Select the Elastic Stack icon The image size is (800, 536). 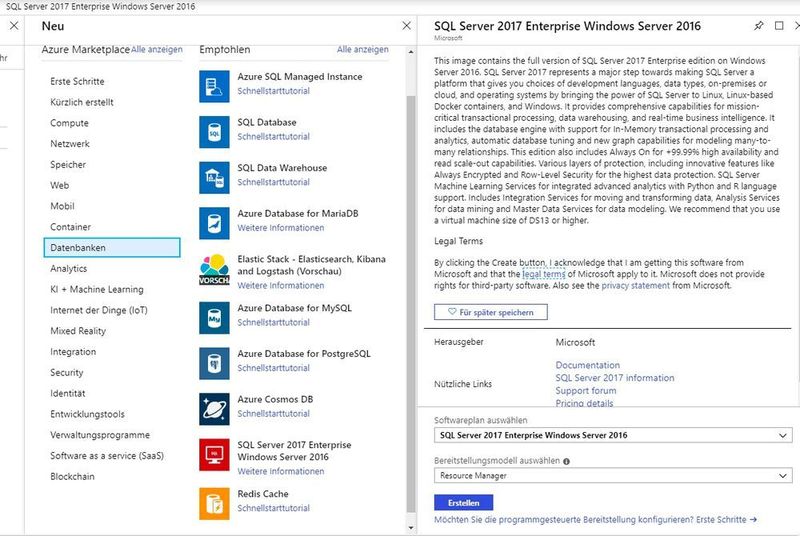coord(214,269)
